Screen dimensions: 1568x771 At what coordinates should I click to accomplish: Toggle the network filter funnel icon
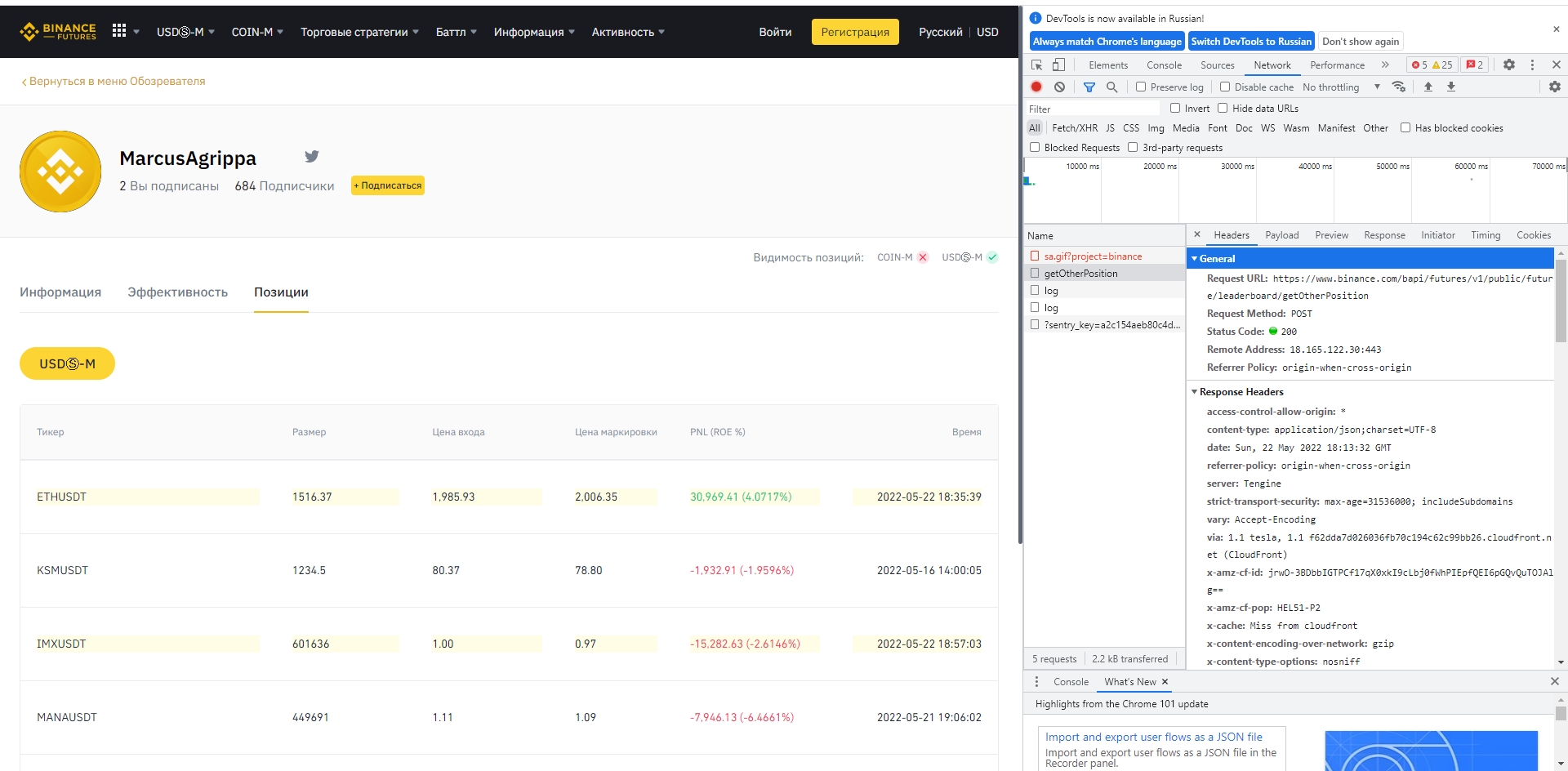[1089, 87]
